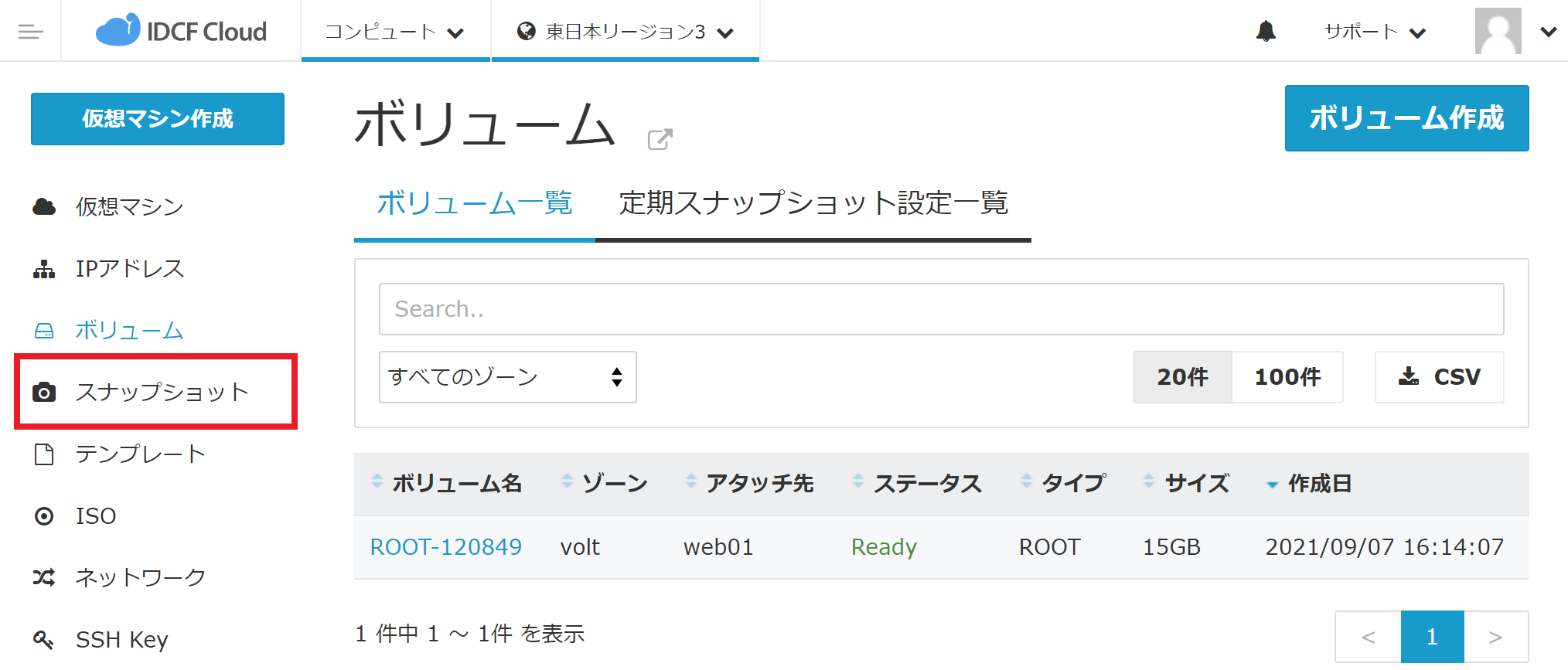
Task: Click the Search input field
Action: point(940,309)
